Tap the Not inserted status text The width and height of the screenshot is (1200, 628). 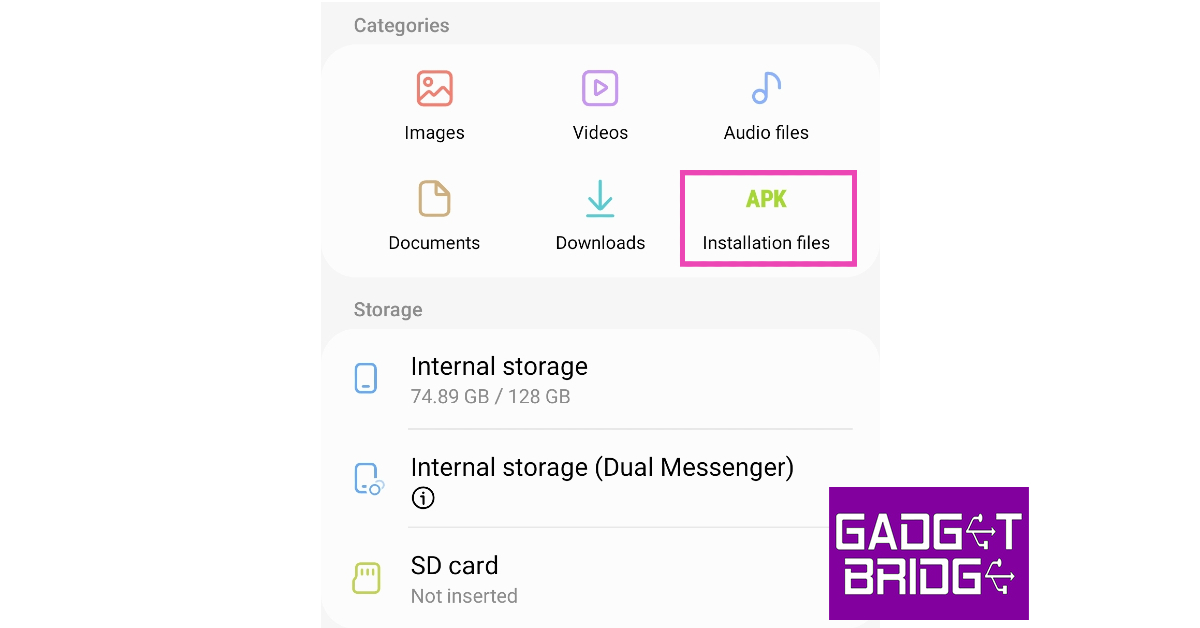(464, 596)
